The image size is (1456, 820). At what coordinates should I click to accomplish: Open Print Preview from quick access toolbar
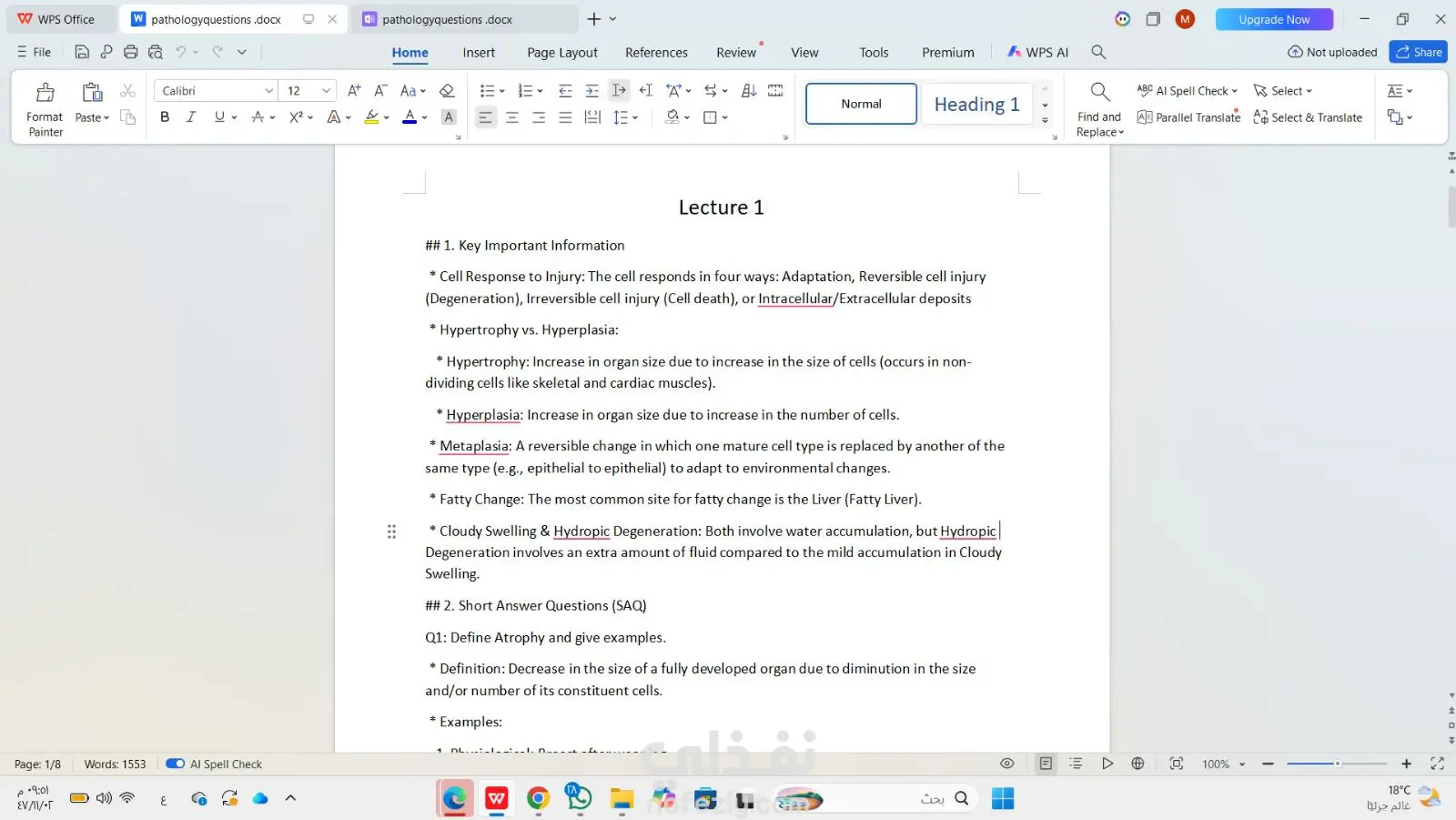coord(156,52)
